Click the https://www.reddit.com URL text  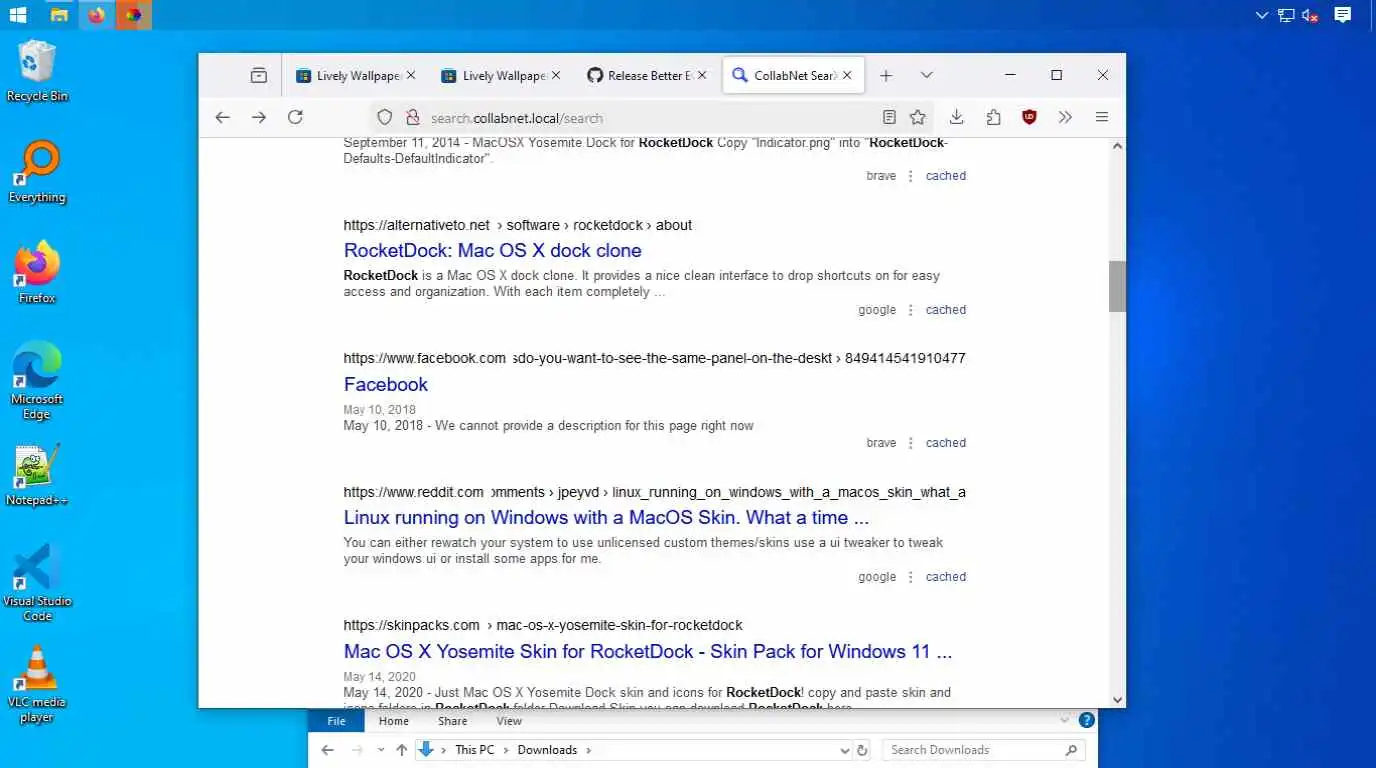pos(414,492)
